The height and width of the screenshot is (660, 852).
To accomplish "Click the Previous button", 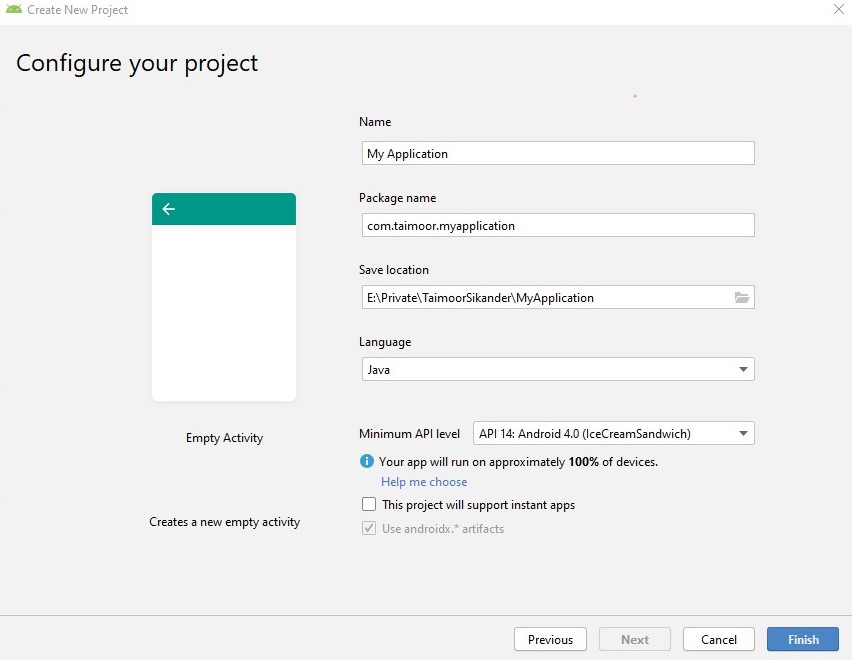I will (549, 639).
